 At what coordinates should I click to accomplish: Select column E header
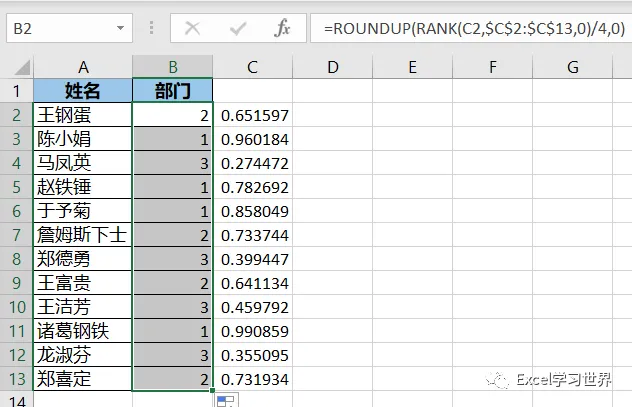tap(412, 67)
